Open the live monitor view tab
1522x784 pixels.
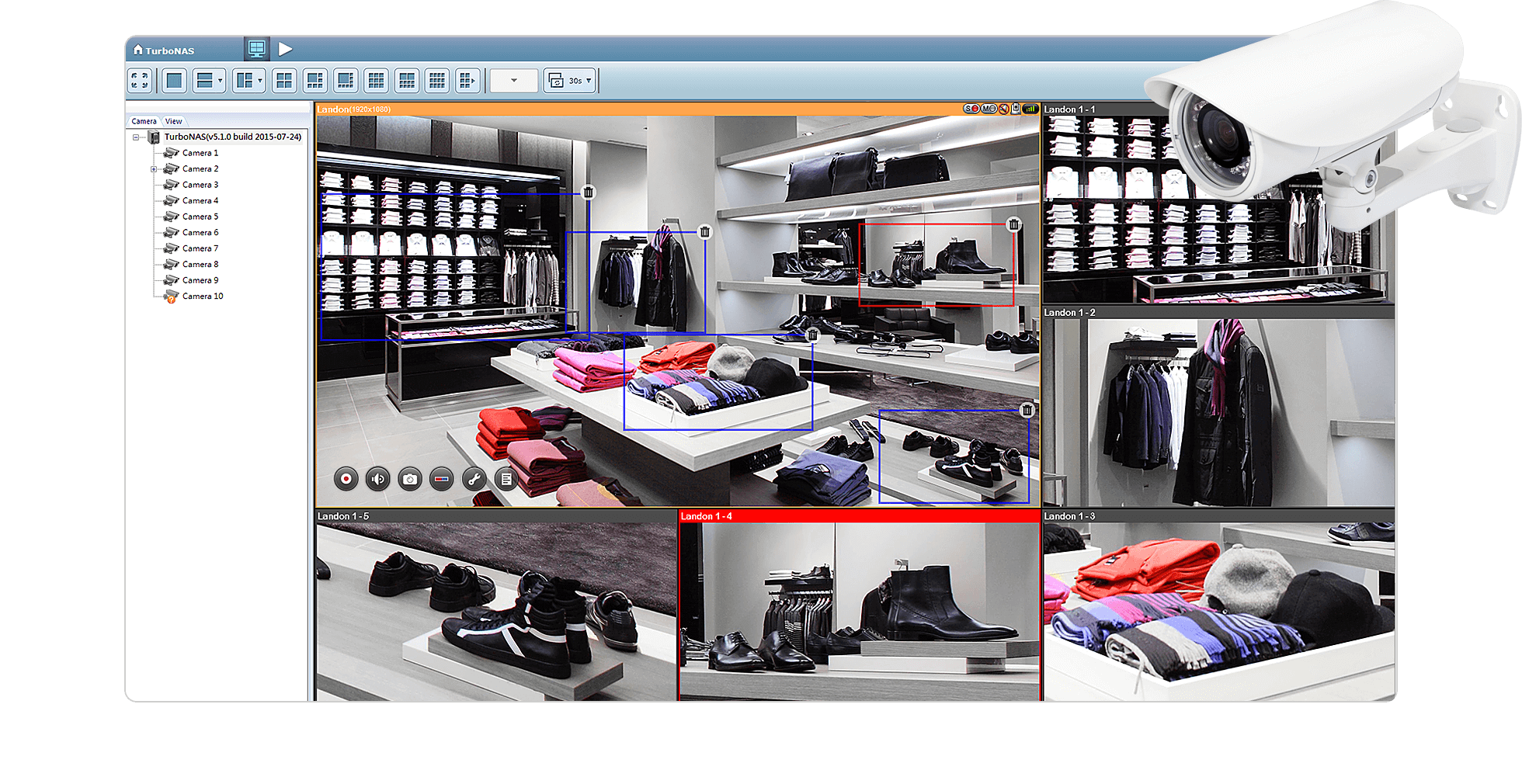tap(256, 50)
